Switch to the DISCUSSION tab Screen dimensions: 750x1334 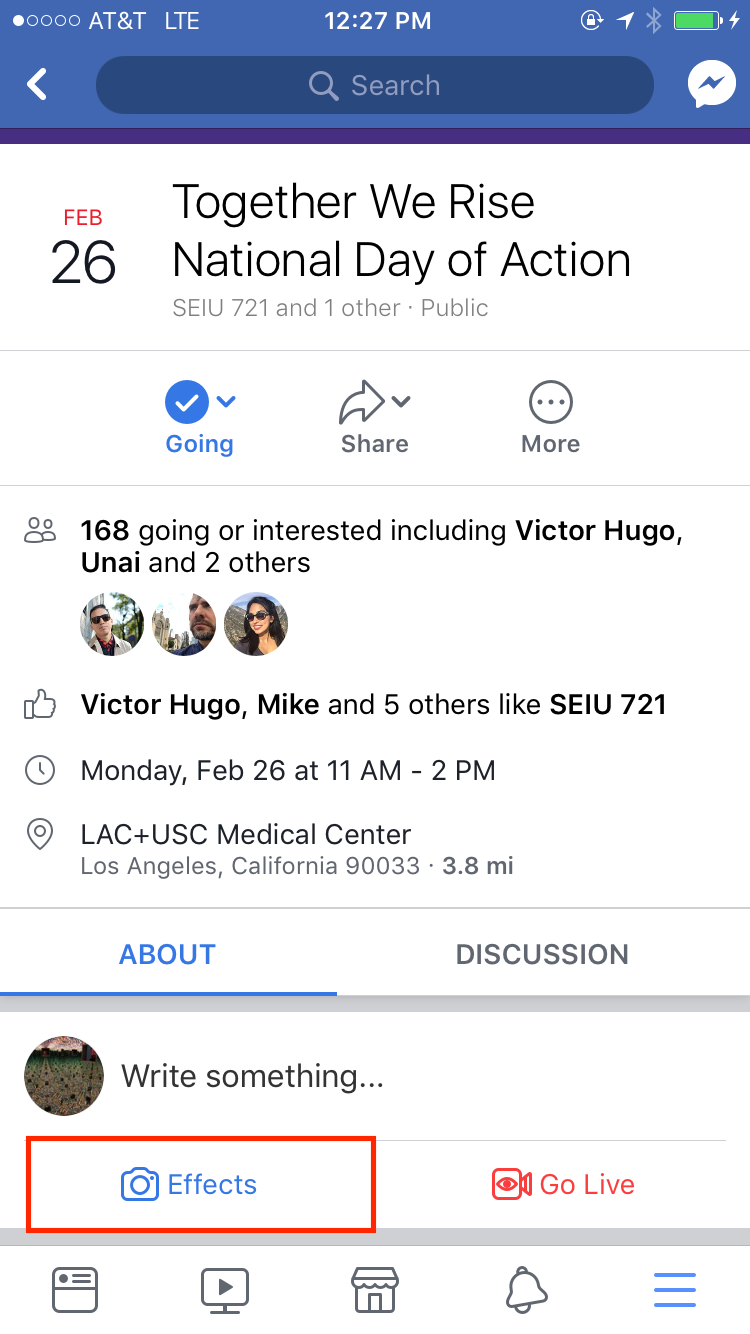[542, 954]
